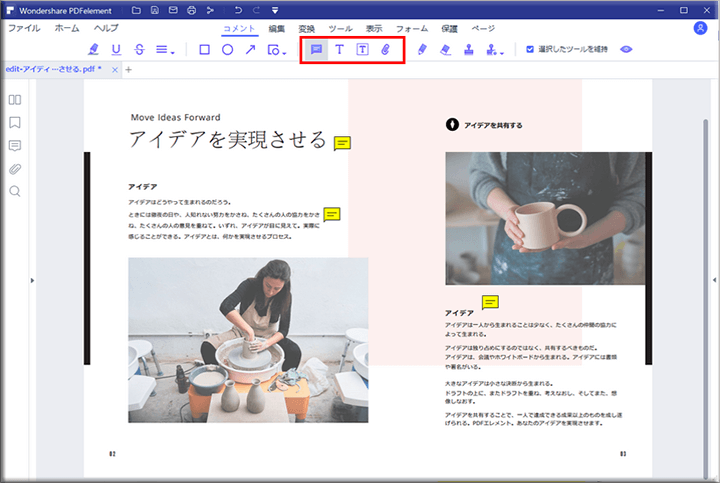
Task: Open the sticky note beside the main title
Action: point(342,143)
